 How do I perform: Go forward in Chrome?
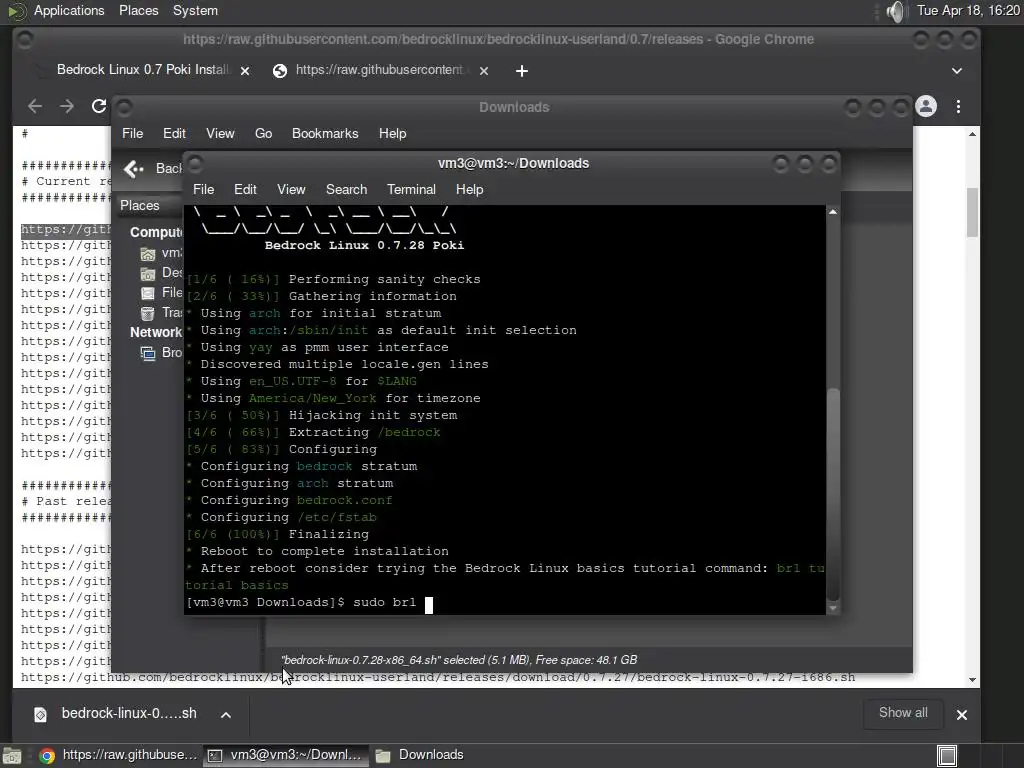[x=67, y=106]
